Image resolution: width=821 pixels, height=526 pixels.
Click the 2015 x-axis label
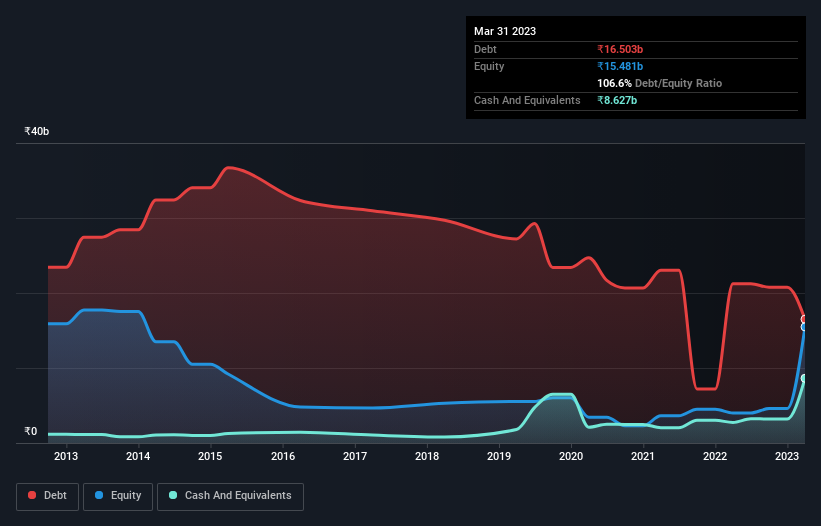pyautogui.click(x=210, y=456)
